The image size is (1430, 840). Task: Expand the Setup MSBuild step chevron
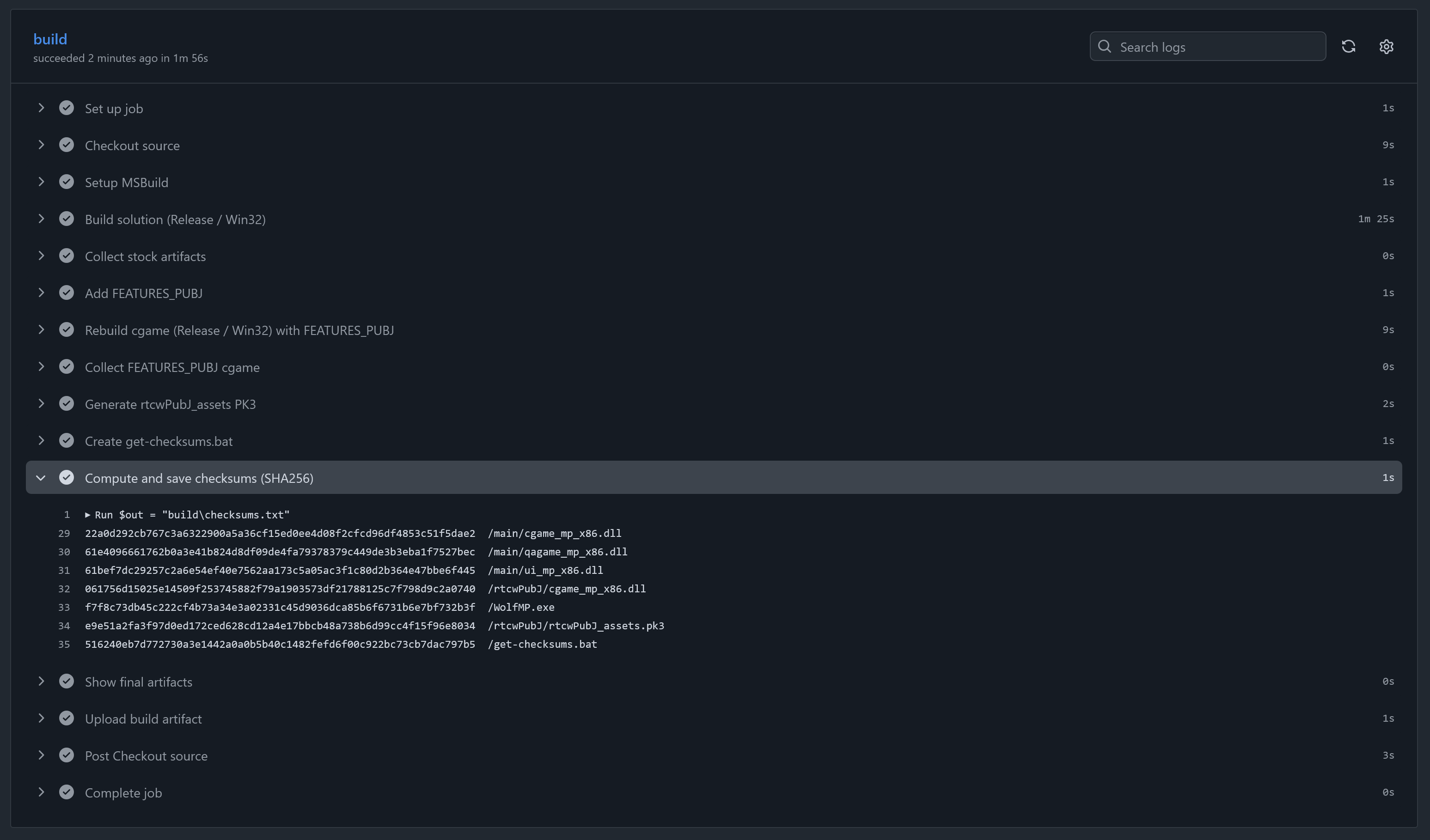pyautogui.click(x=41, y=182)
